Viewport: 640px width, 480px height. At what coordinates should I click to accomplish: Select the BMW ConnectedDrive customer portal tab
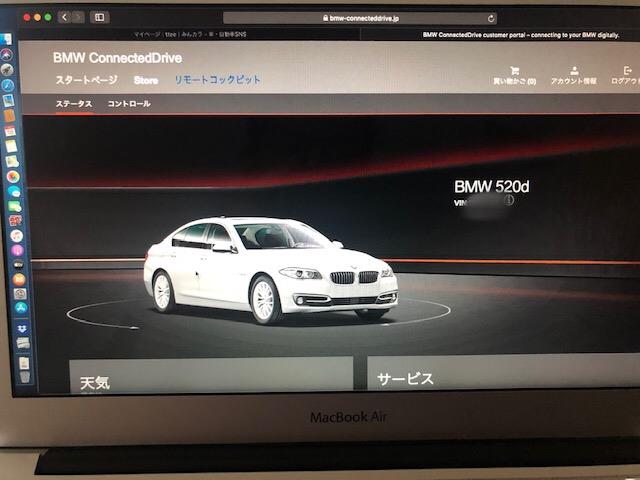[x=520, y=35]
